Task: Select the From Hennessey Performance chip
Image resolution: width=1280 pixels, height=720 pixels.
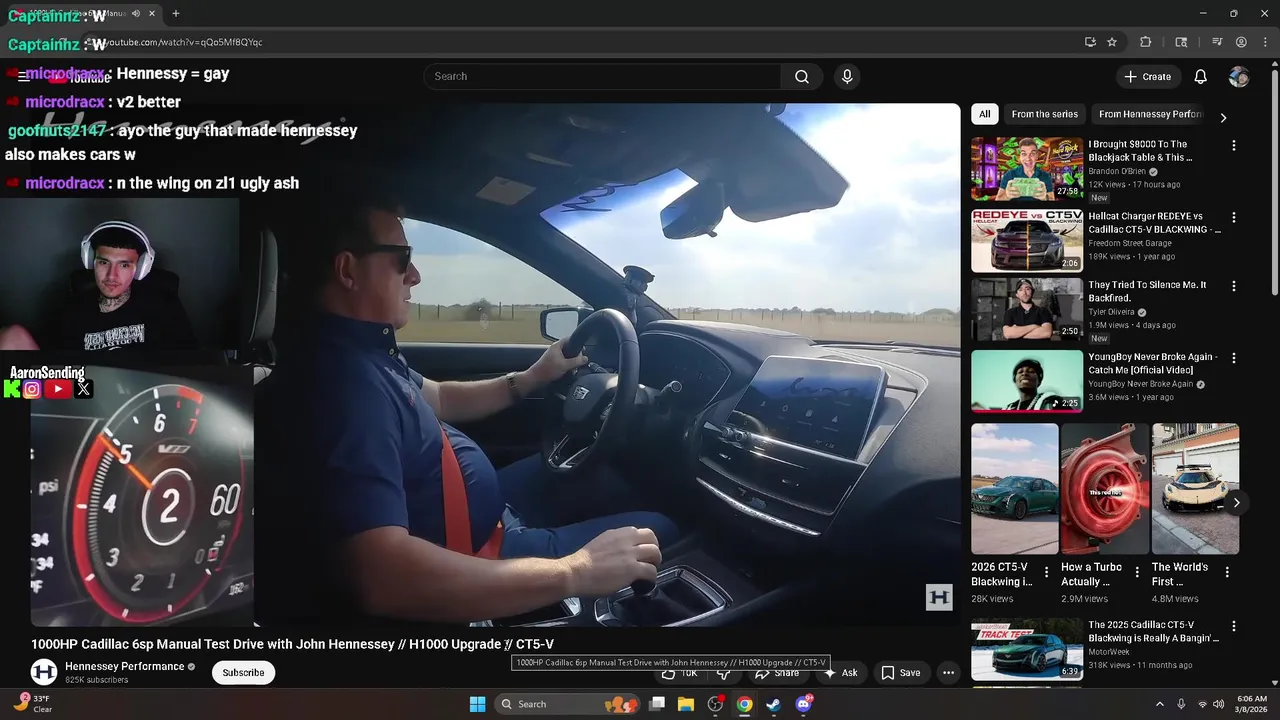Action: (x=1150, y=114)
